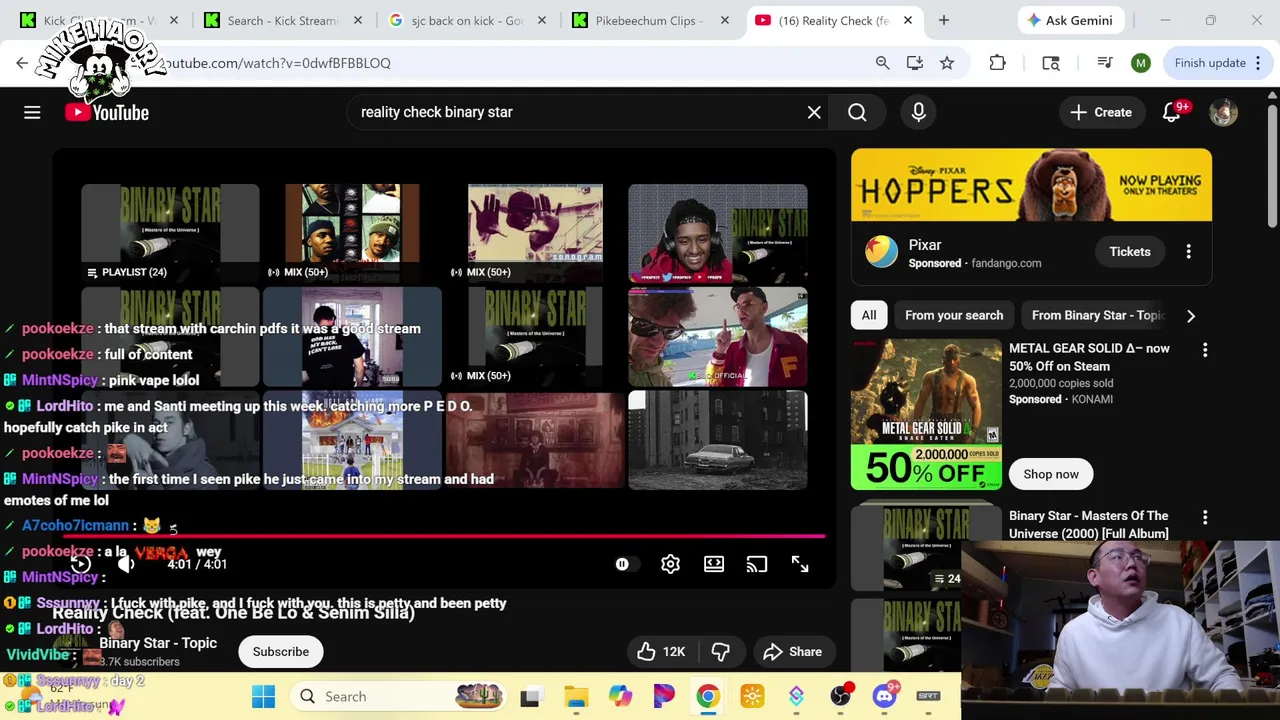Open Metal Gear Solid 50% off thumbnail

pyautogui.click(x=926, y=414)
